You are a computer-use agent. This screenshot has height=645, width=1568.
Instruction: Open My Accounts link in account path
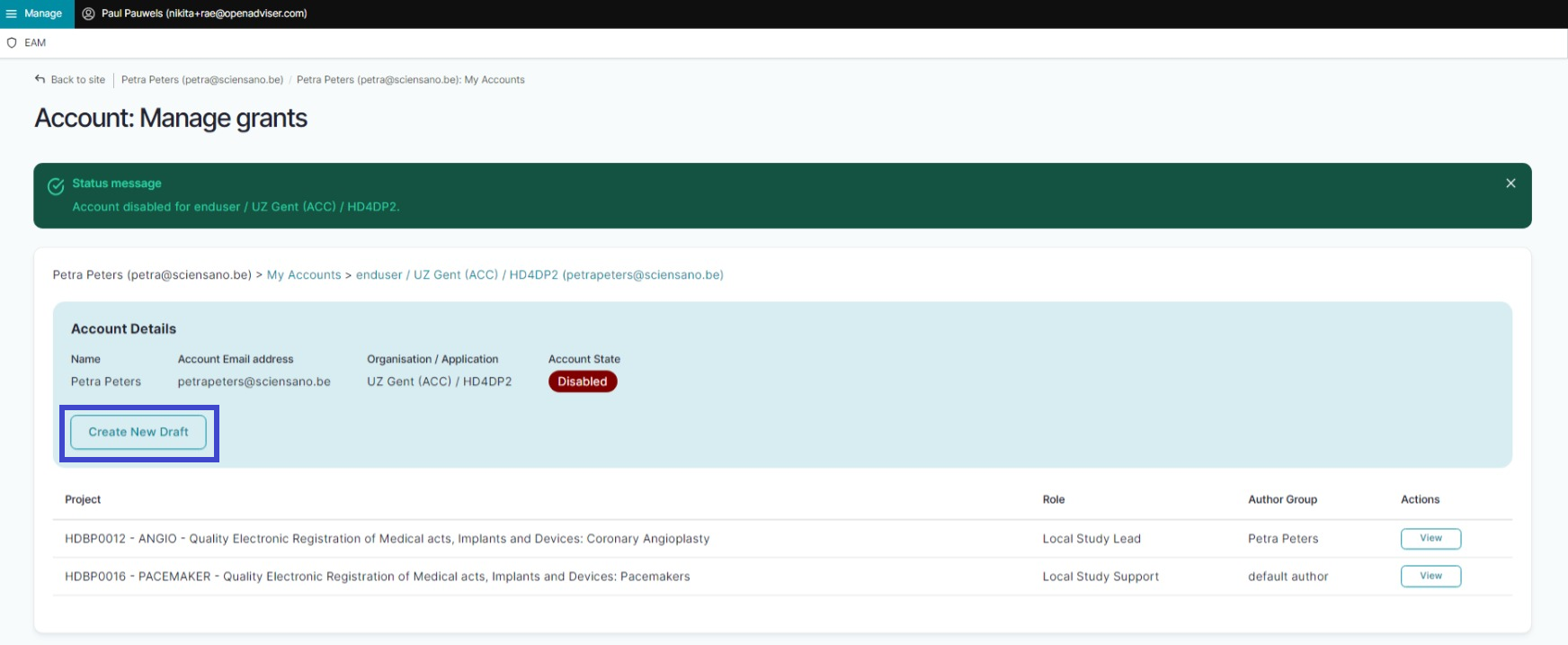[x=304, y=275]
